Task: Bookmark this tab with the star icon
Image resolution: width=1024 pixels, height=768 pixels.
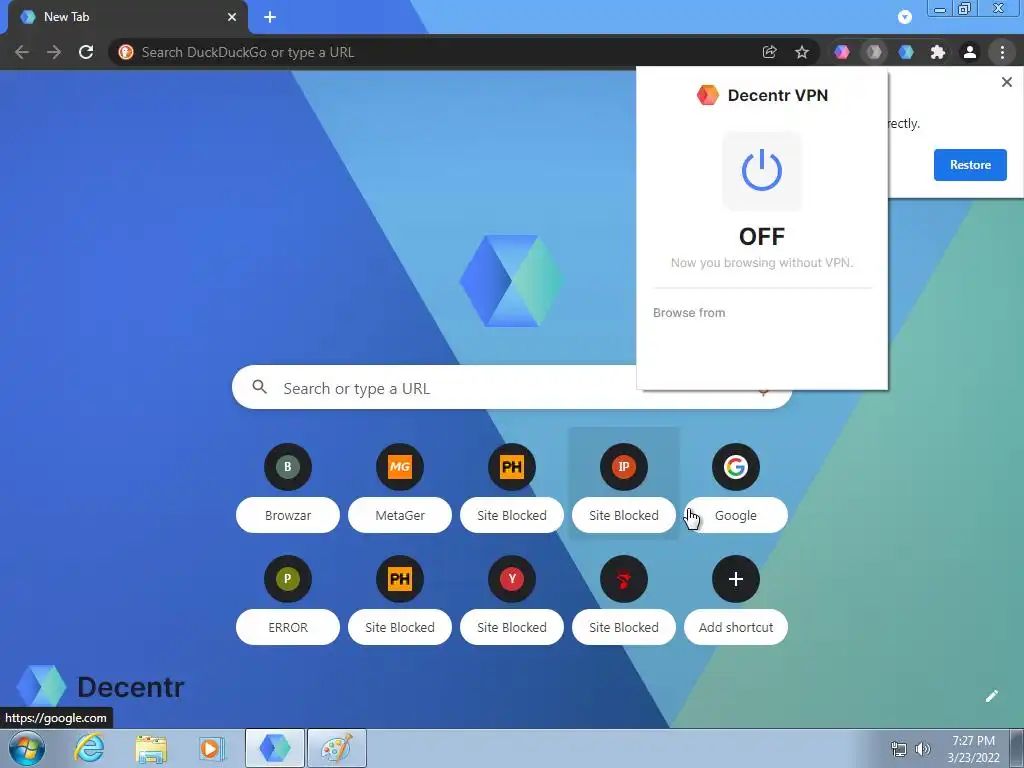Action: (802, 52)
